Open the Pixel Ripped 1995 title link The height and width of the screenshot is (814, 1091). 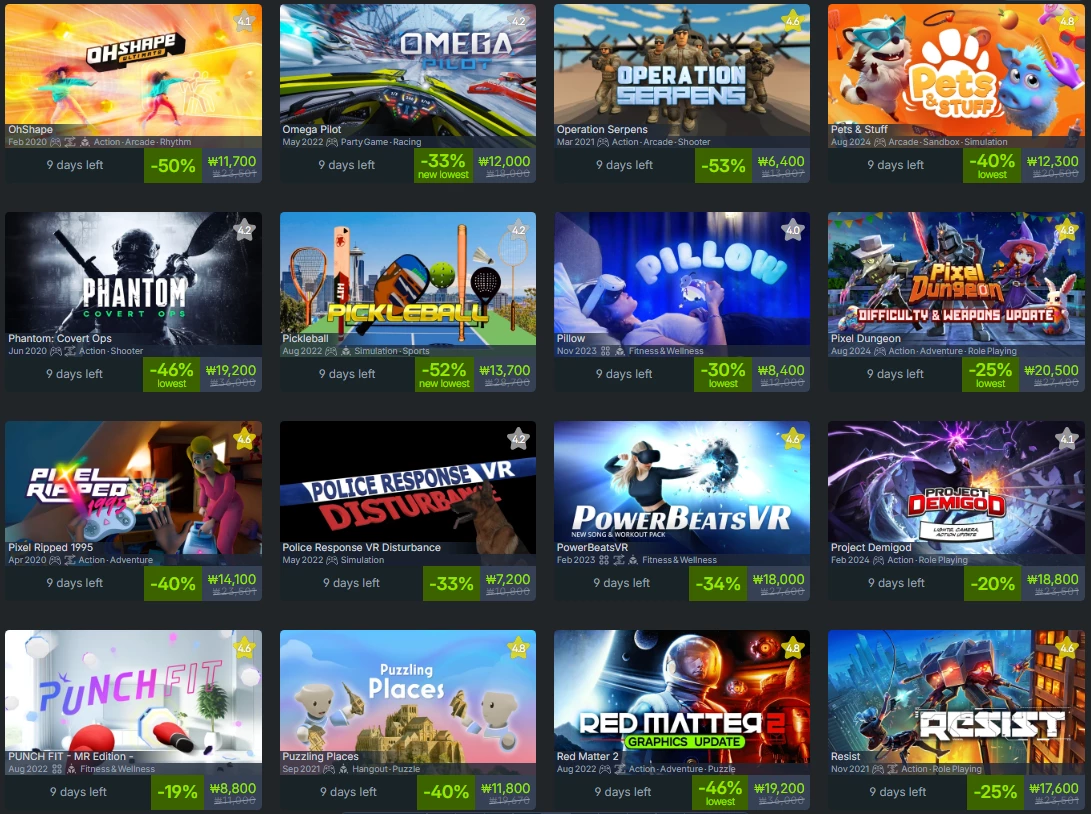click(50, 548)
